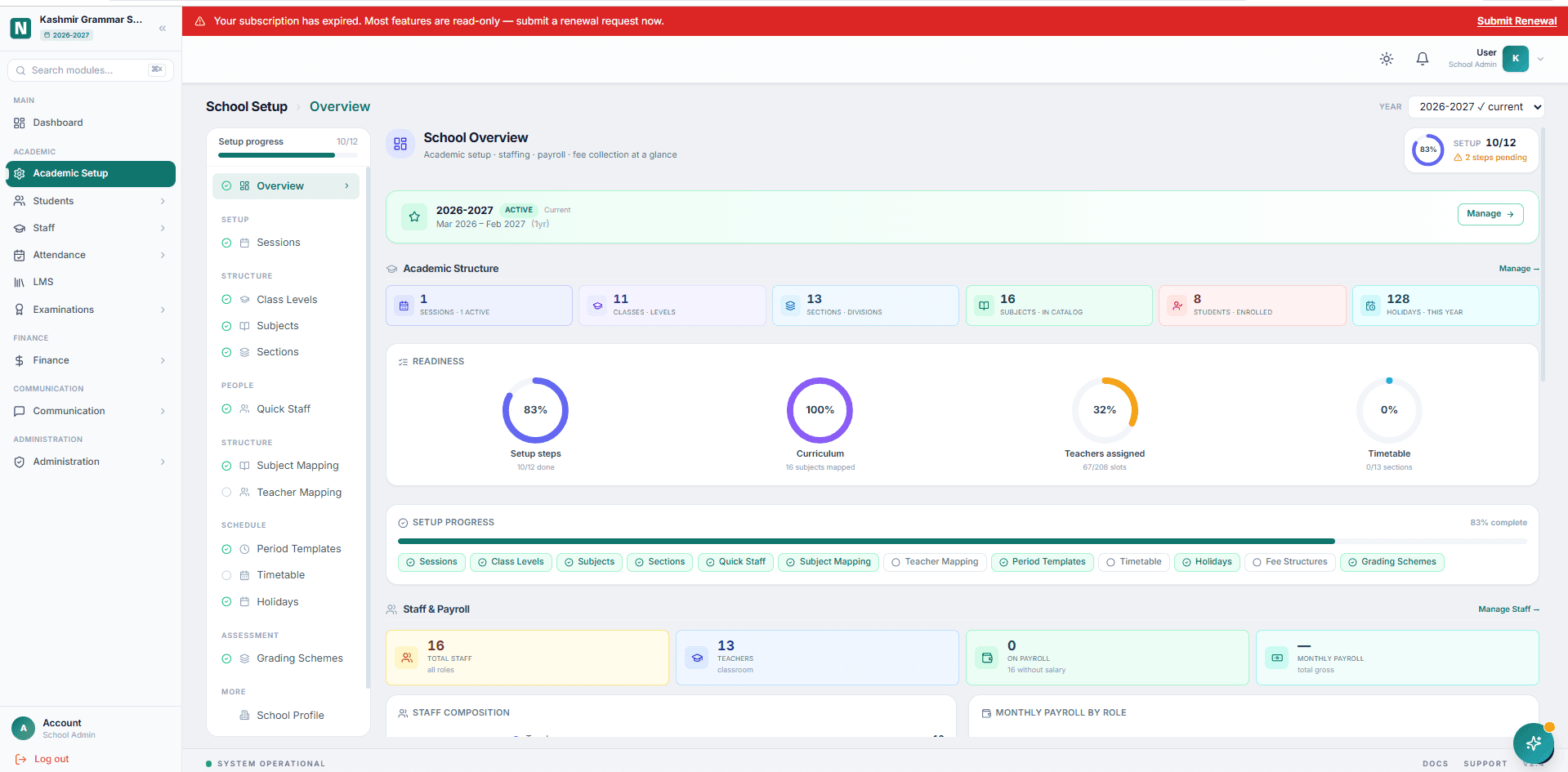
Task: Click the Fee Structures pending step chip
Action: pyautogui.click(x=1290, y=562)
